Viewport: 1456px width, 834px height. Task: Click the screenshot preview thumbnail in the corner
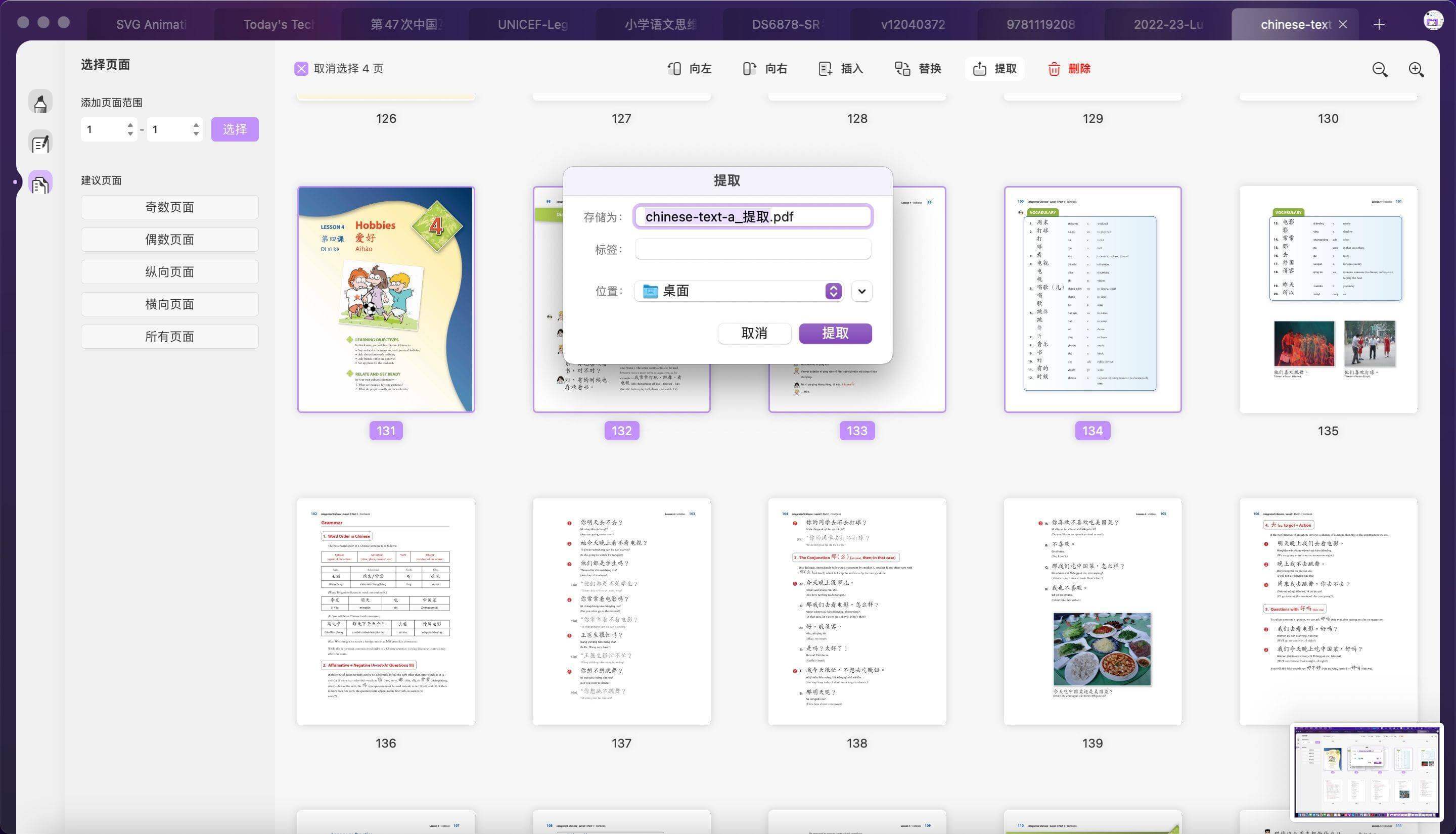click(1366, 771)
